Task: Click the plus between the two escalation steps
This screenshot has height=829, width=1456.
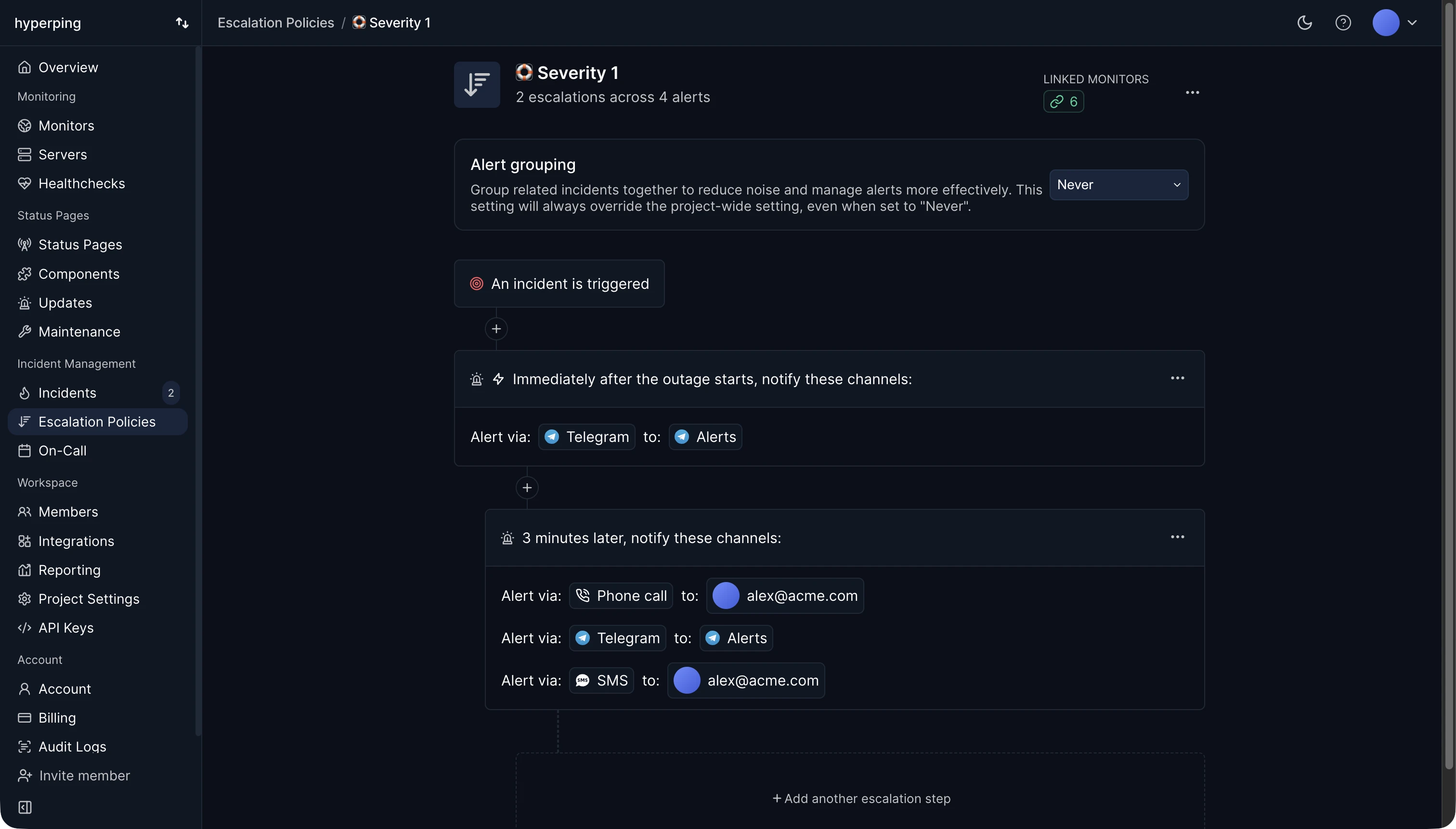Action: [x=527, y=487]
